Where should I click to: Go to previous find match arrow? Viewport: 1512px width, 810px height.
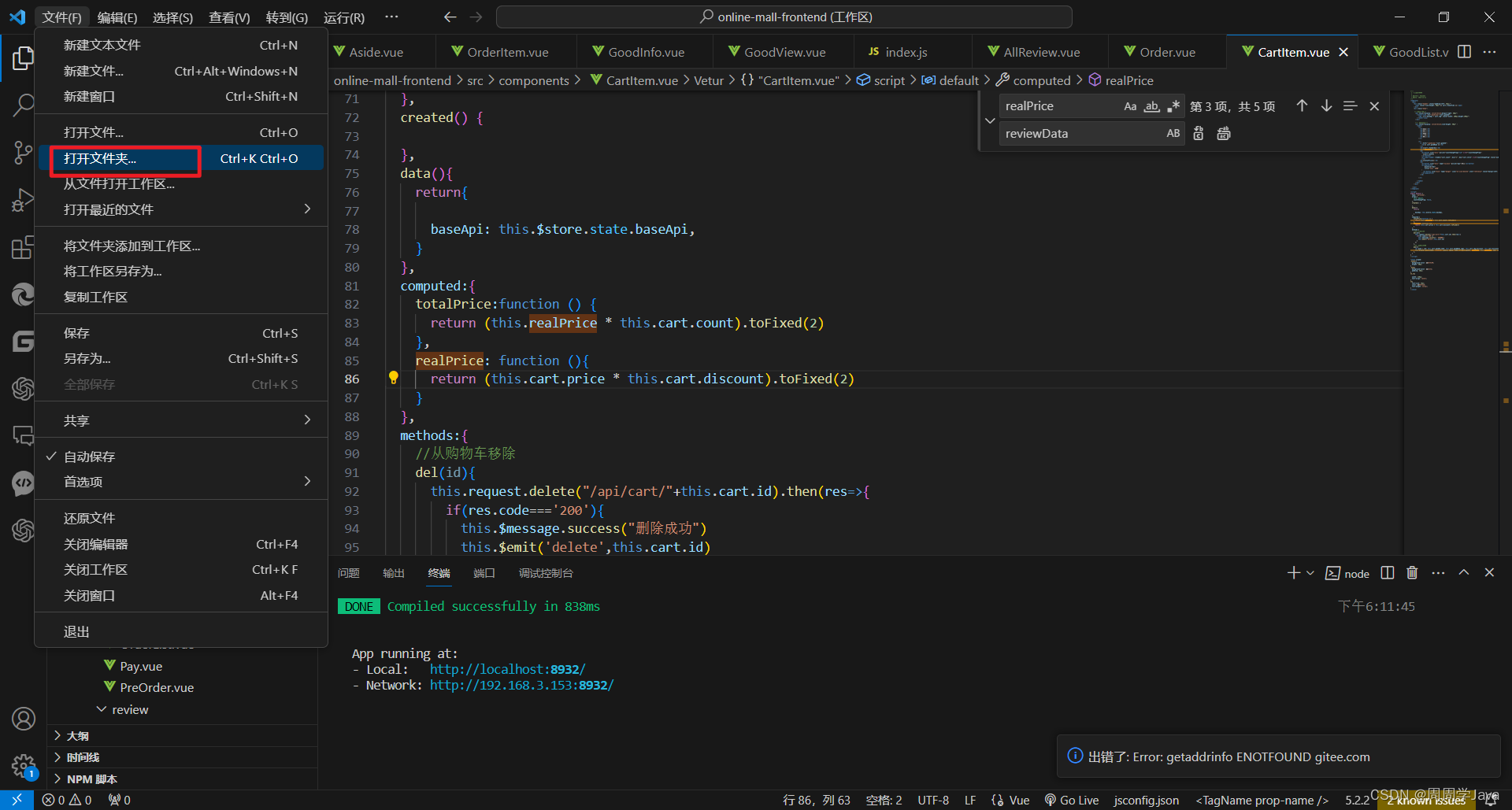pyautogui.click(x=1302, y=106)
